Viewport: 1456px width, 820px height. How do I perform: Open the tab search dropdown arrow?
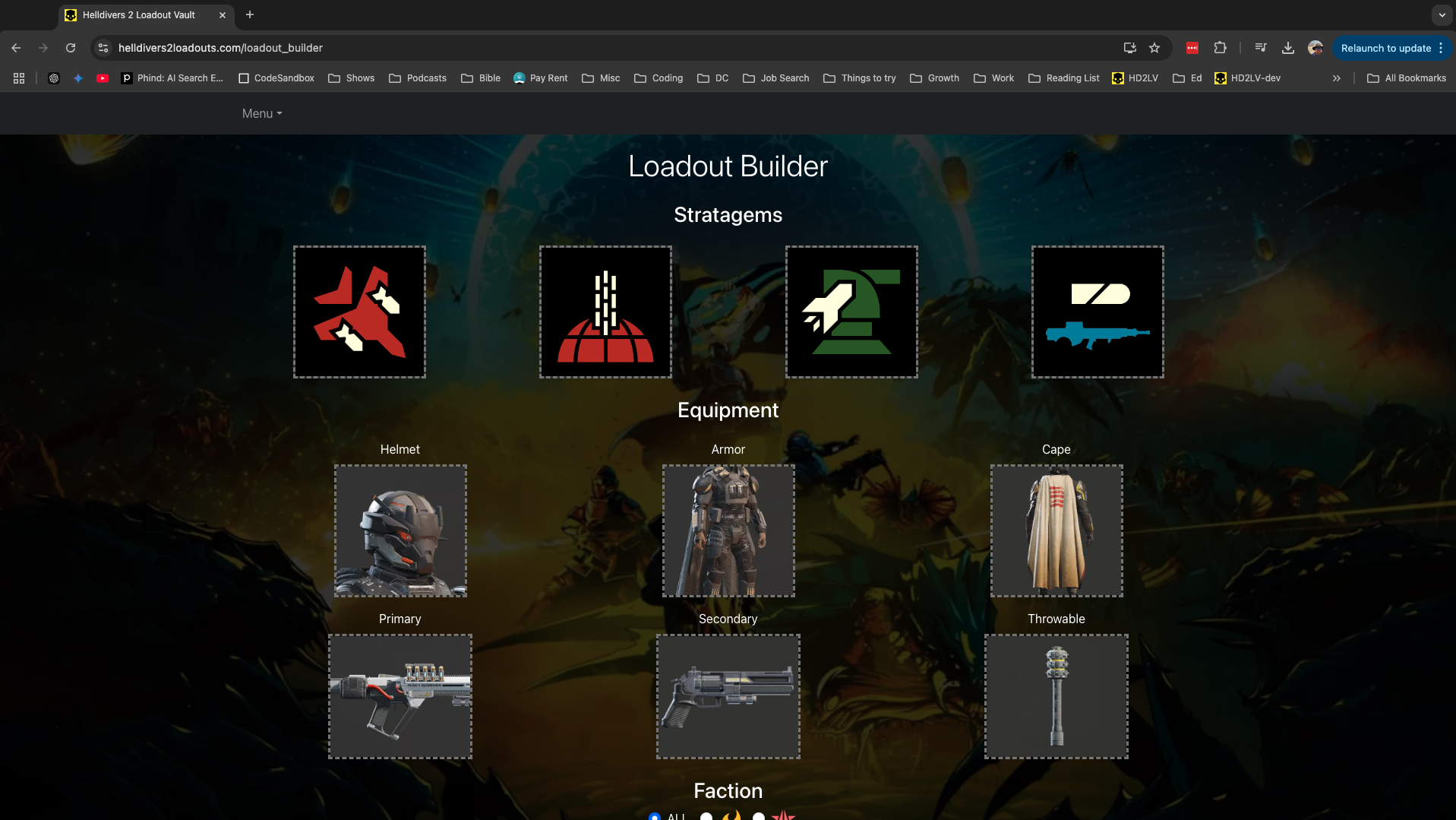pos(1442,14)
